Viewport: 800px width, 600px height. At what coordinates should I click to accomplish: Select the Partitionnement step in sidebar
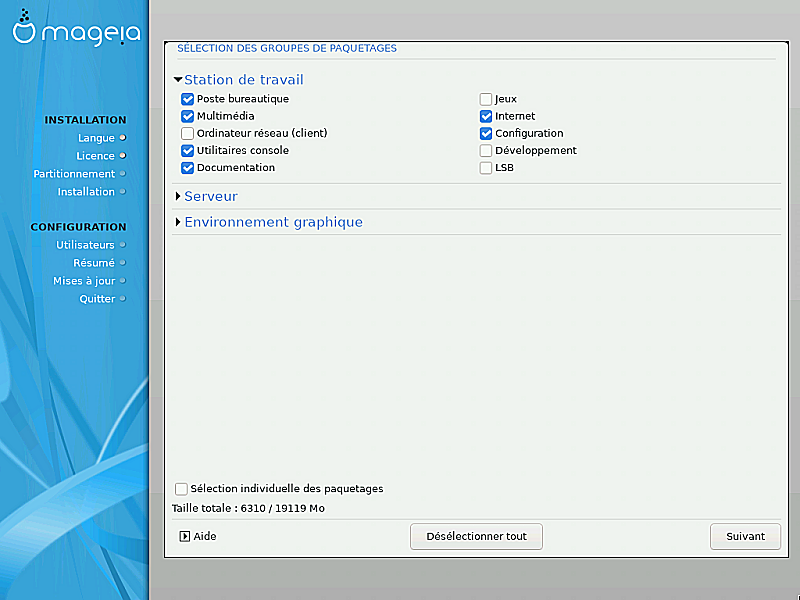pos(74,174)
